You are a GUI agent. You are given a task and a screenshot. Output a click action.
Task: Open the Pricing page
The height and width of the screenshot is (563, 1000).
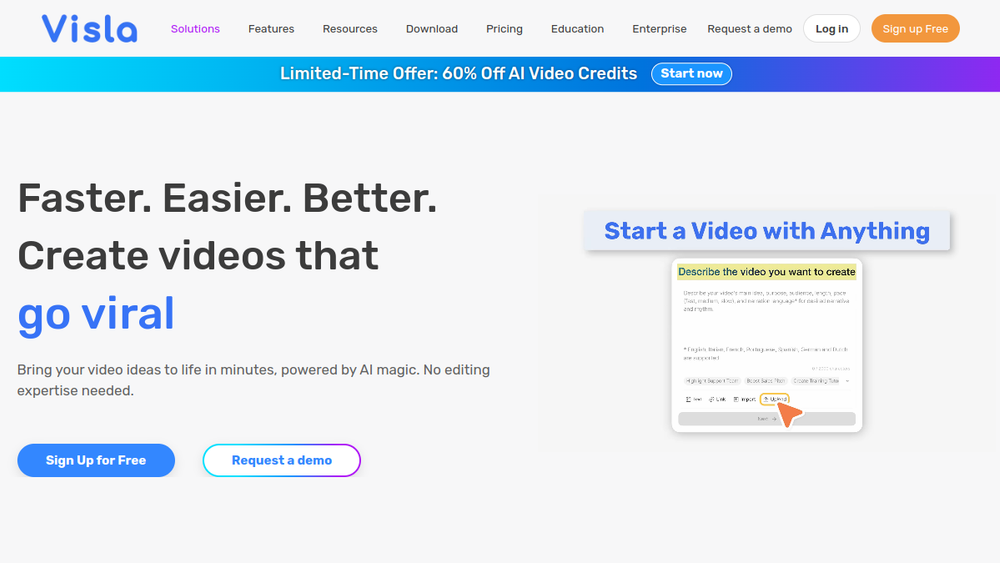[504, 29]
